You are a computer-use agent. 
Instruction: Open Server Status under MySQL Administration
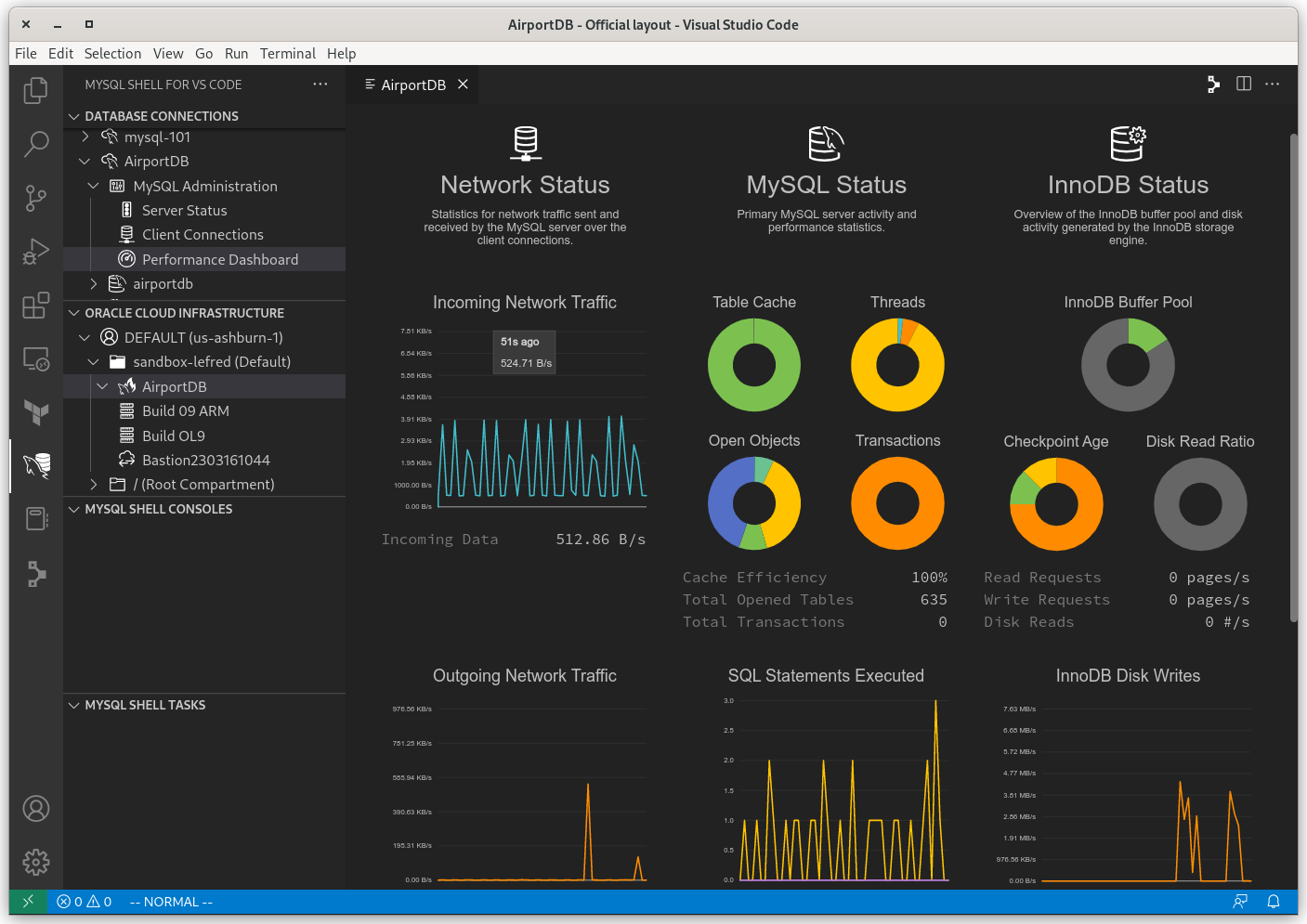click(x=184, y=210)
